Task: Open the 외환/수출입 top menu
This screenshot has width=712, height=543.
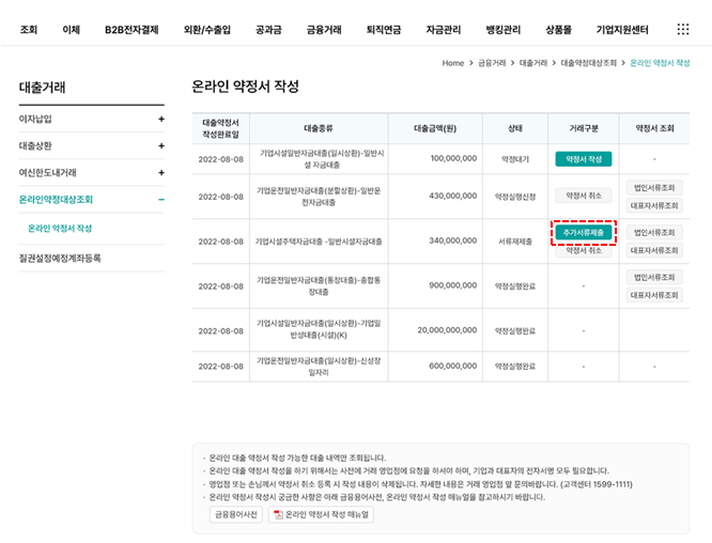Action: click(x=206, y=30)
